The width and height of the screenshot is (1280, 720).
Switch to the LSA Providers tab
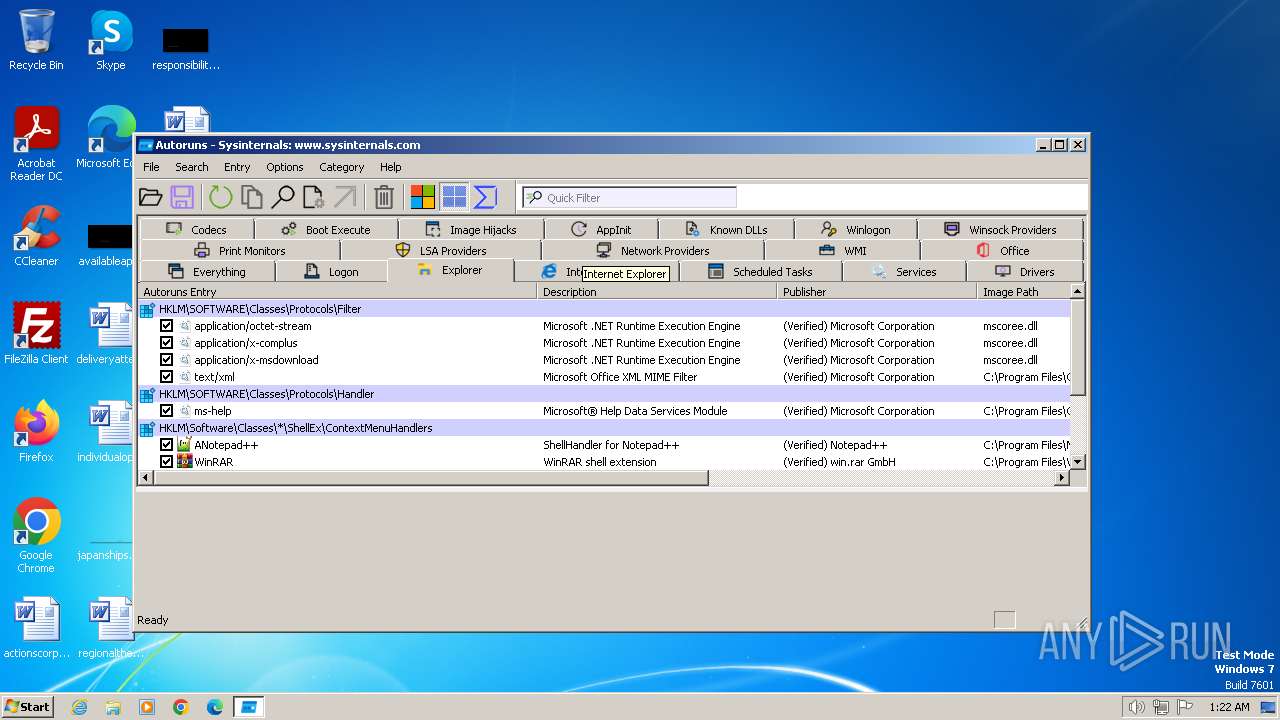441,251
